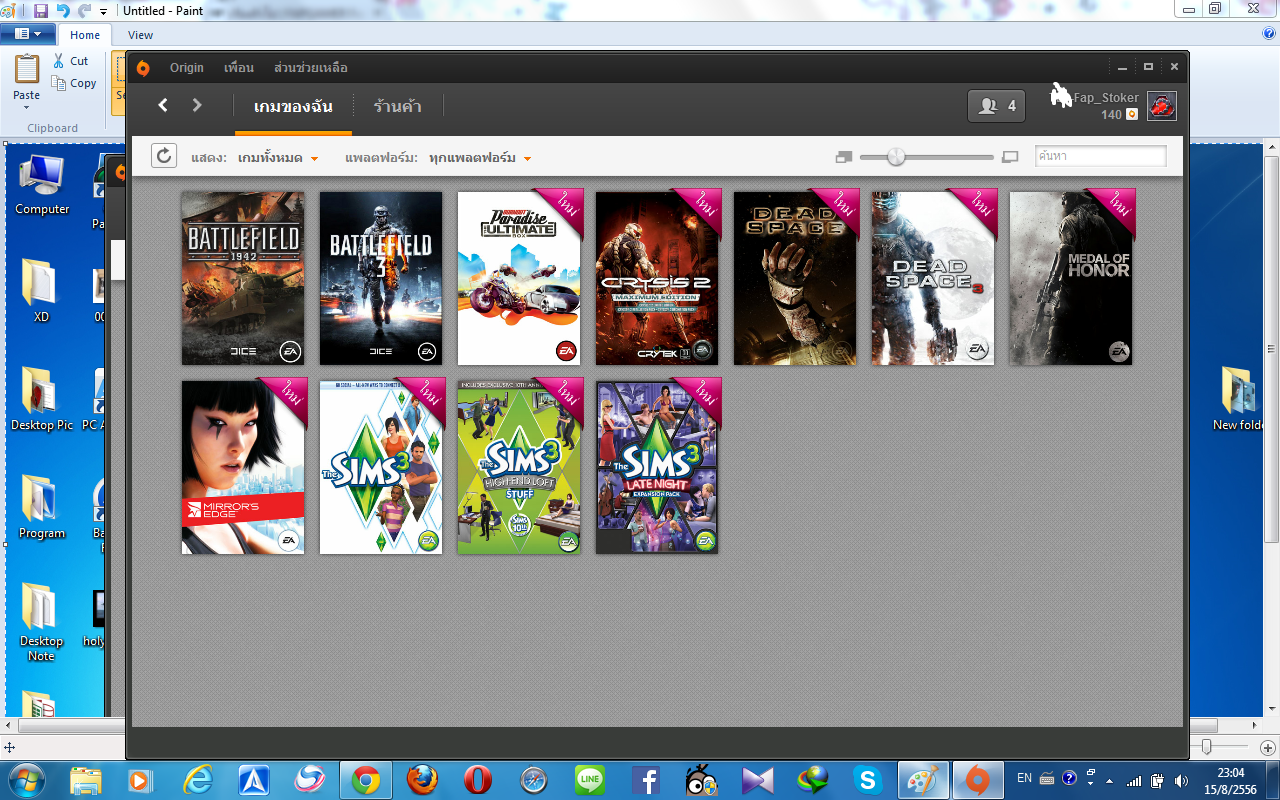Launch Safari from the taskbar
Image resolution: width=1280 pixels, height=800 pixels.
(x=533, y=780)
